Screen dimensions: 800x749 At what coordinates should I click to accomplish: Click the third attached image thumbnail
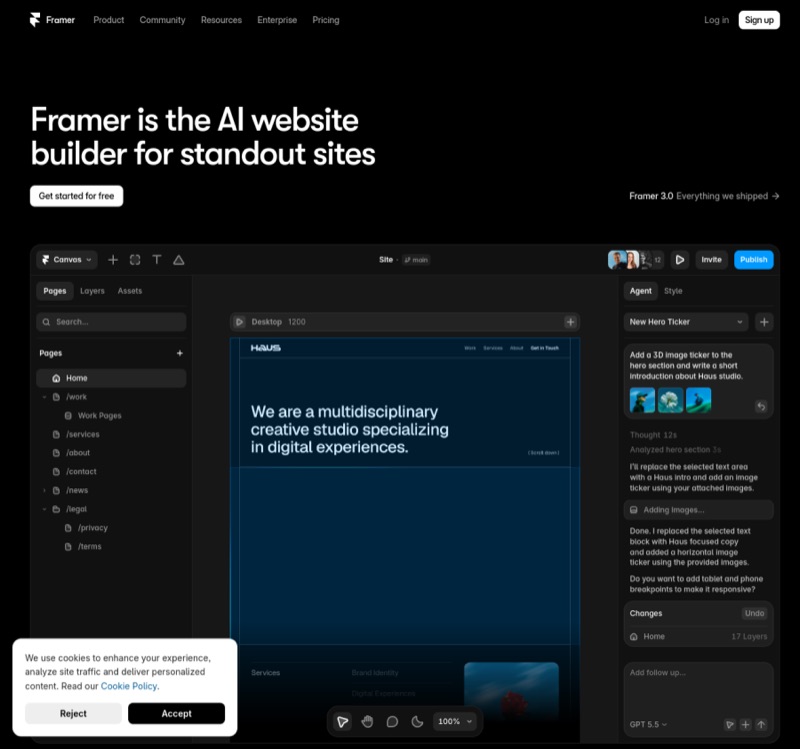698,400
